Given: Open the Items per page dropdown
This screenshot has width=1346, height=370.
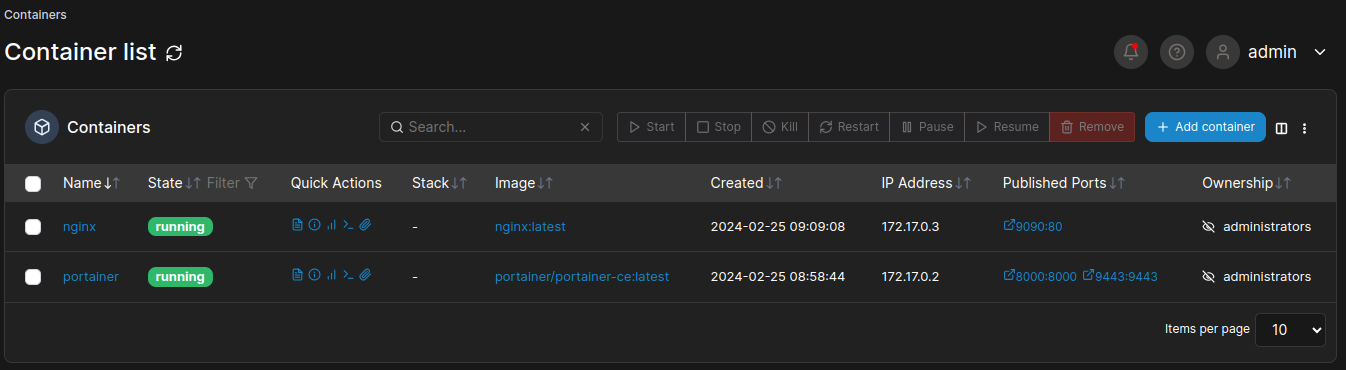Looking at the screenshot, I should pyautogui.click(x=1290, y=329).
